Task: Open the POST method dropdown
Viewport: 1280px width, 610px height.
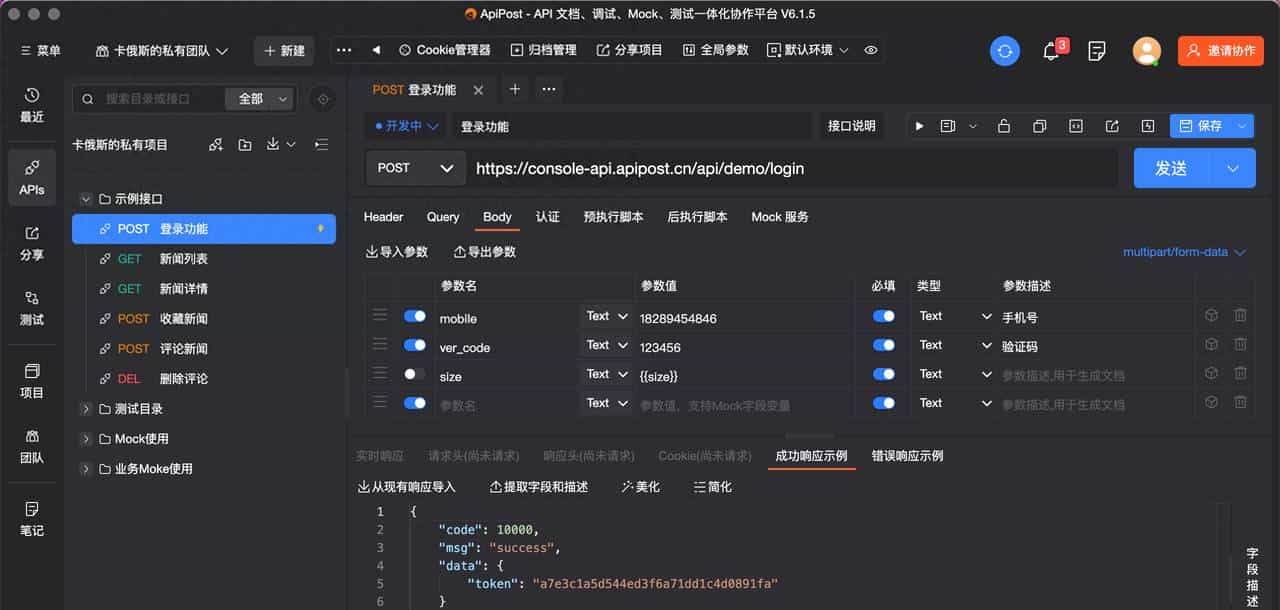Action: tap(416, 168)
